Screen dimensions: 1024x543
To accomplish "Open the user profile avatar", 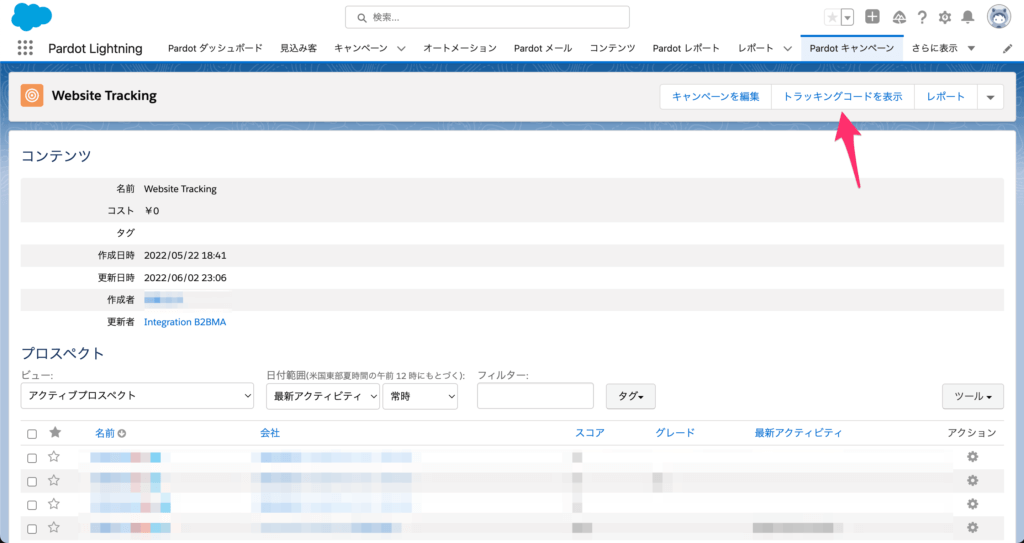I will 999,17.
